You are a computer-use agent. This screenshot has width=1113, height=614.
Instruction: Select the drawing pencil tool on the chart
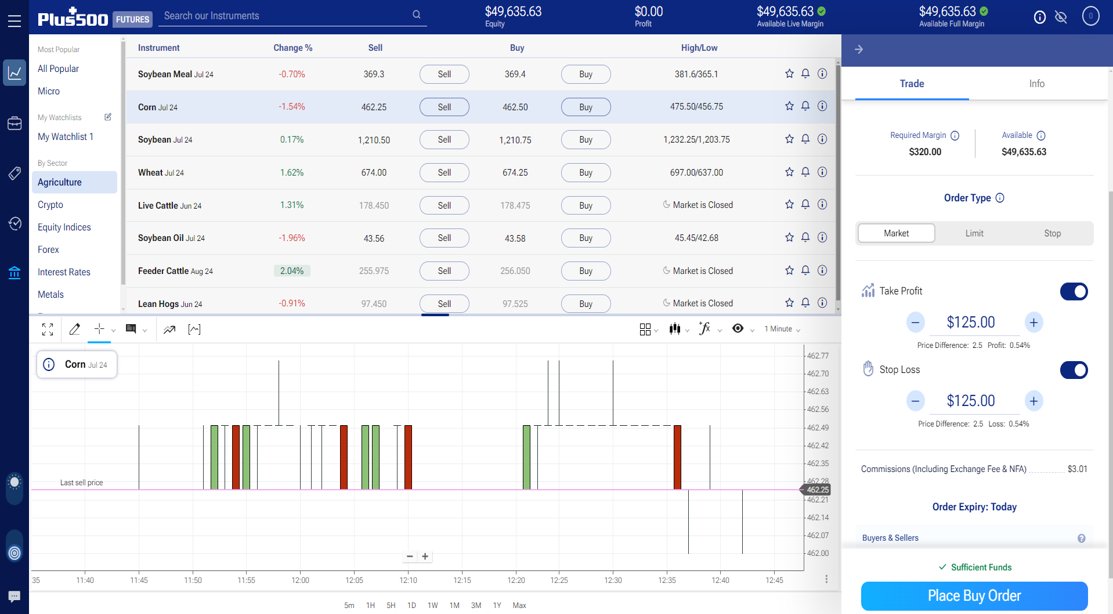point(75,328)
